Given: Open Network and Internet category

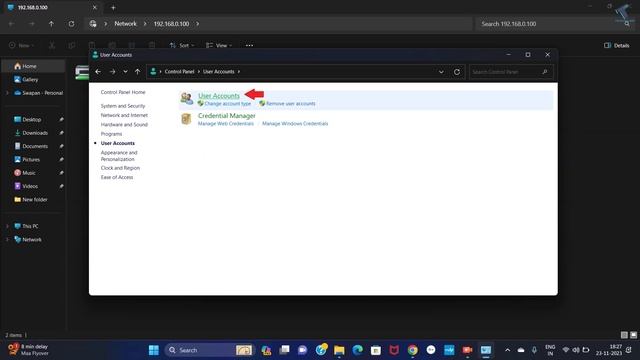Looking at the screenshot, I should click(x=124, y=116).
